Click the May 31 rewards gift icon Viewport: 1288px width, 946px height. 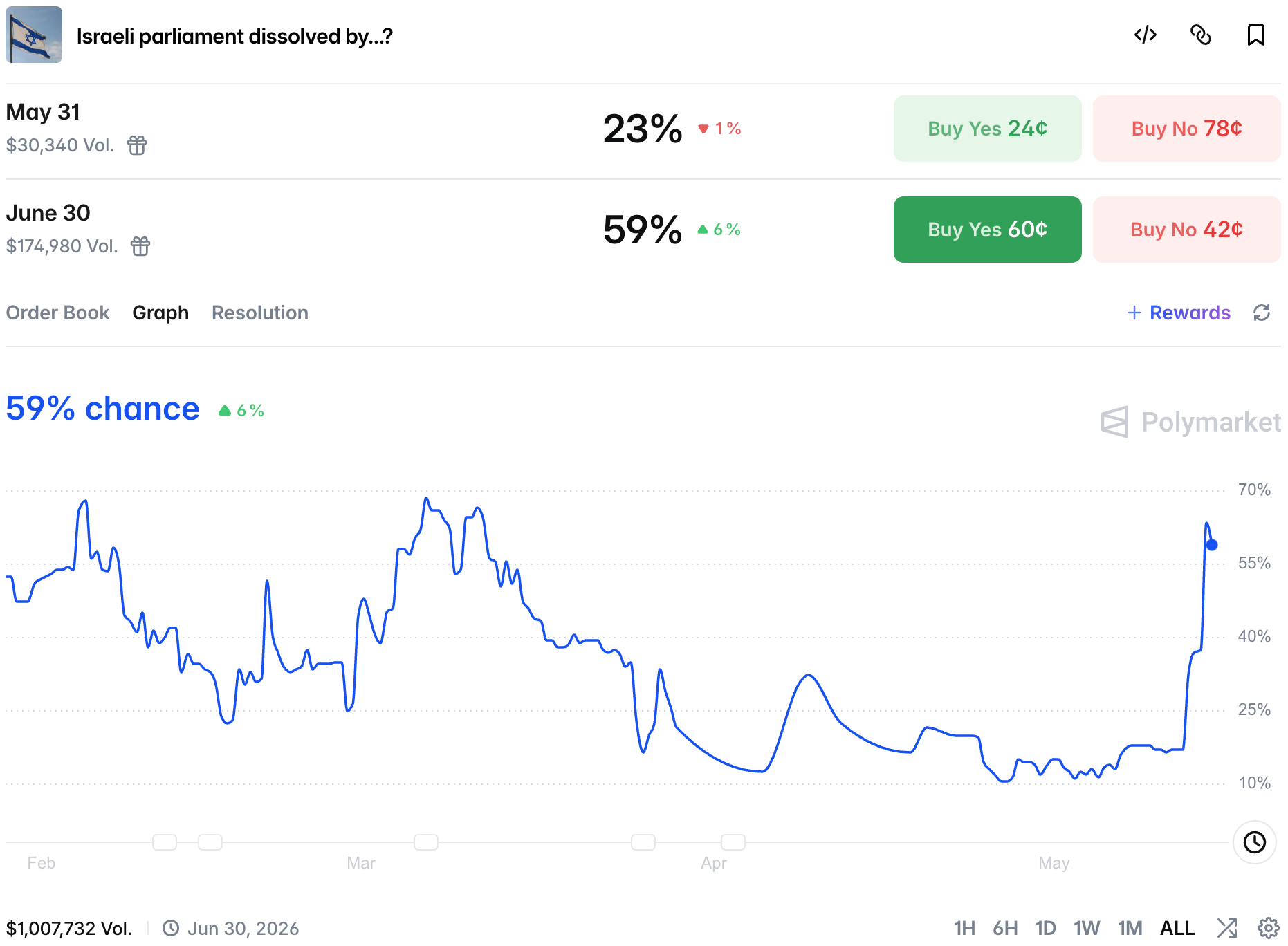coord(137,145)
